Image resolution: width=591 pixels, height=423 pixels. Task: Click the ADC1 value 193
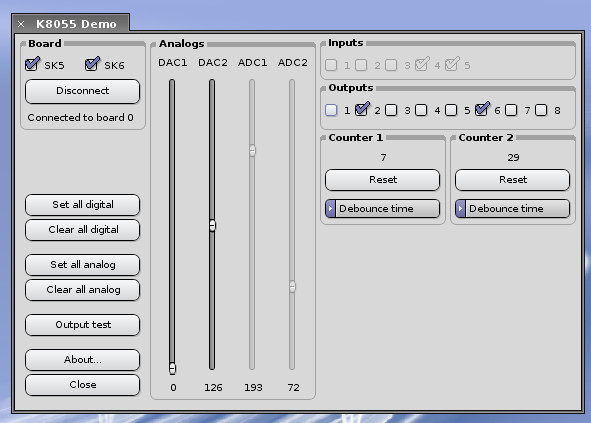point(253,388)
